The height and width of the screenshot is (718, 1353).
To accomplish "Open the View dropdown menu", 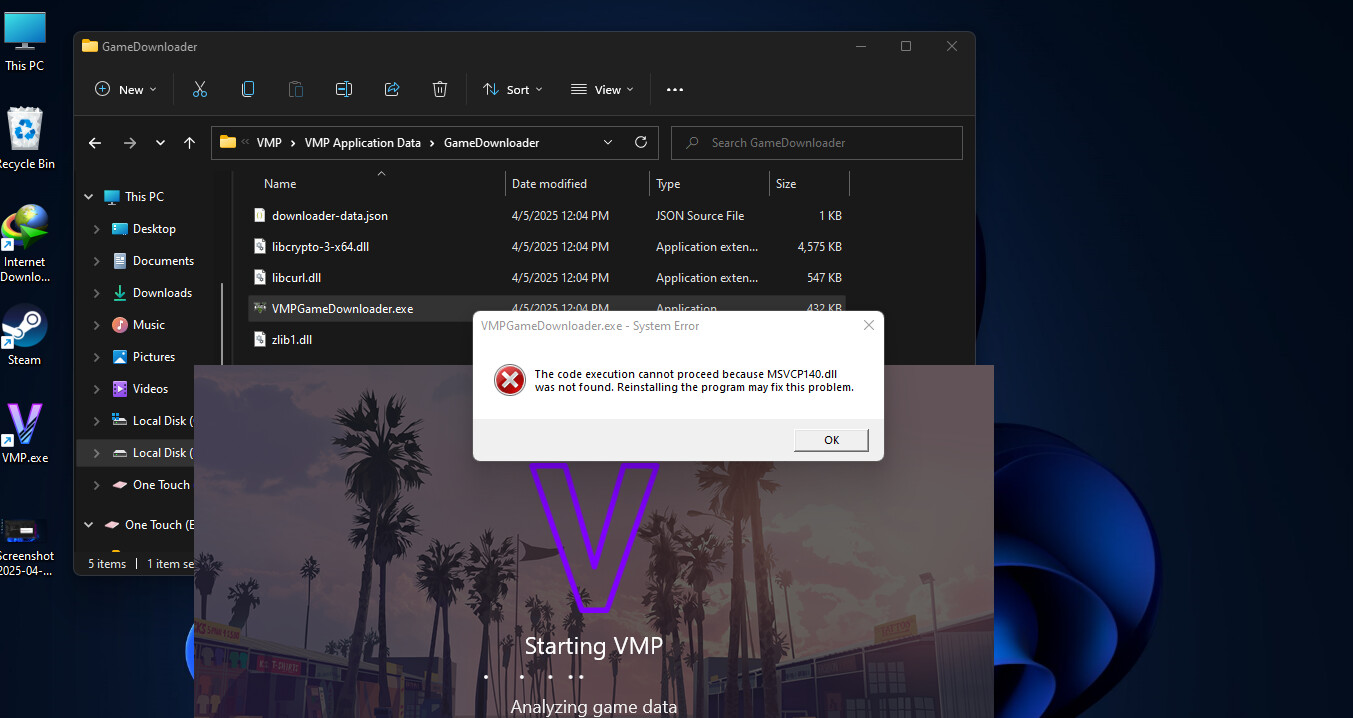I will [602, 89].
